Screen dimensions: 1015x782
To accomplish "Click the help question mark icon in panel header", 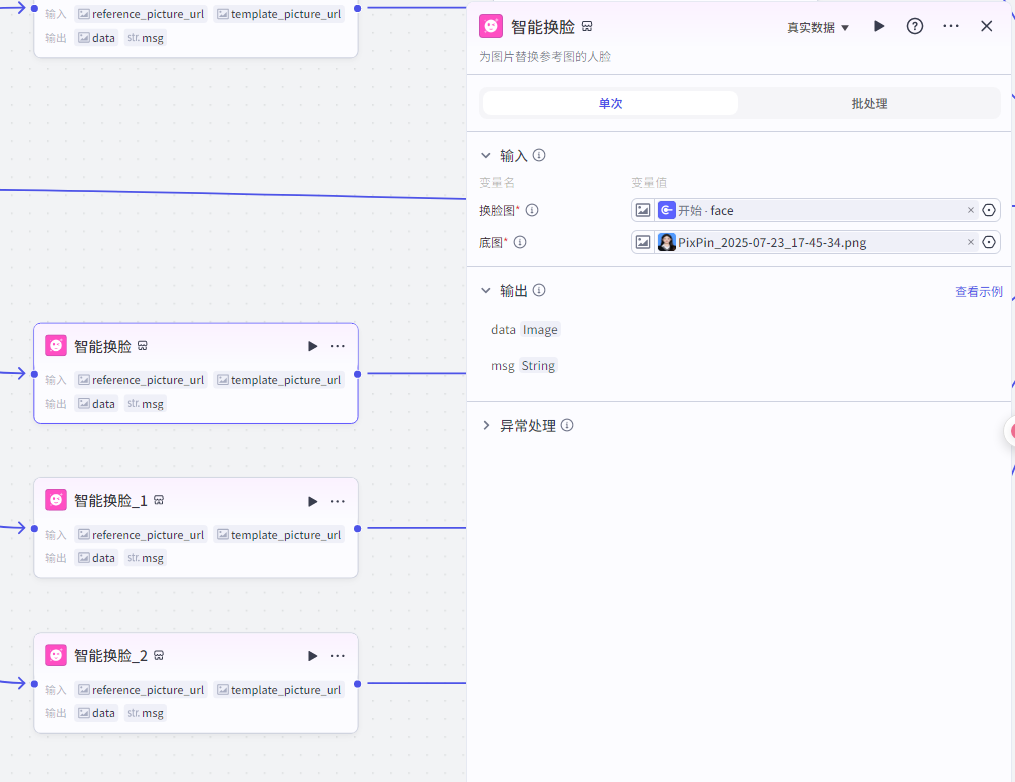I will tap(915, 27).
